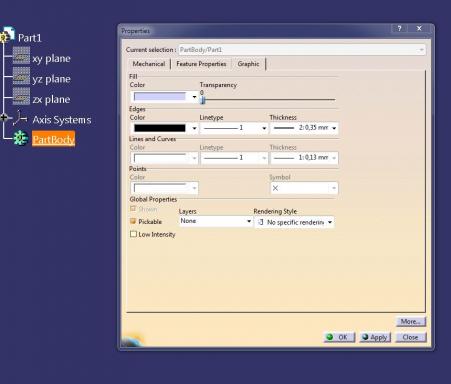Select the PartBody tree item label
This screenshot has width=451, height=384.
pos(53,139)
